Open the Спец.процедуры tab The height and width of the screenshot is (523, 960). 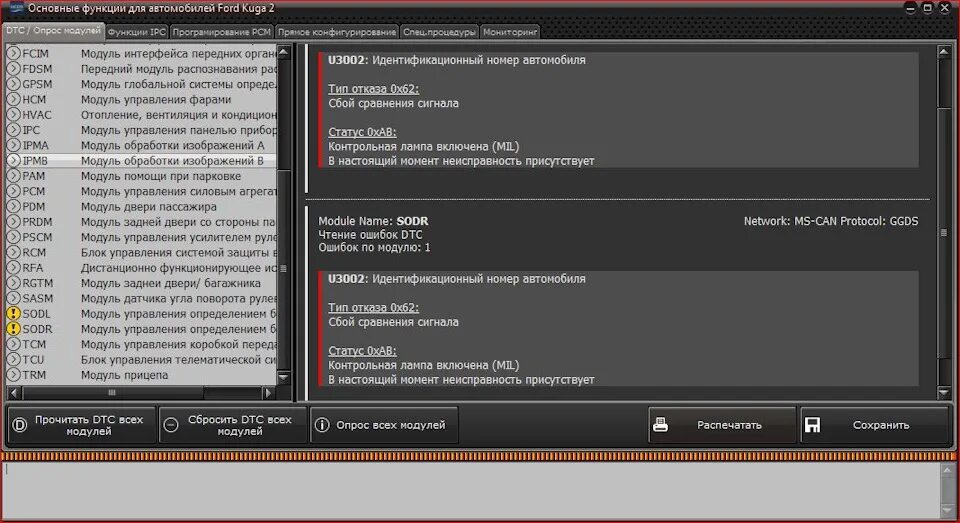tap(439, 32)
